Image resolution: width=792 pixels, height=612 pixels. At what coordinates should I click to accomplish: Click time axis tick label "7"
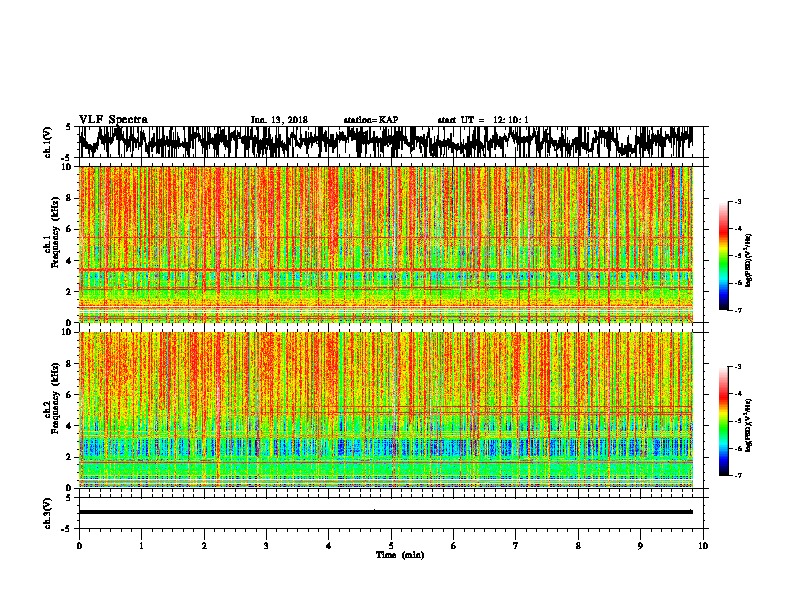click(516, 546)
